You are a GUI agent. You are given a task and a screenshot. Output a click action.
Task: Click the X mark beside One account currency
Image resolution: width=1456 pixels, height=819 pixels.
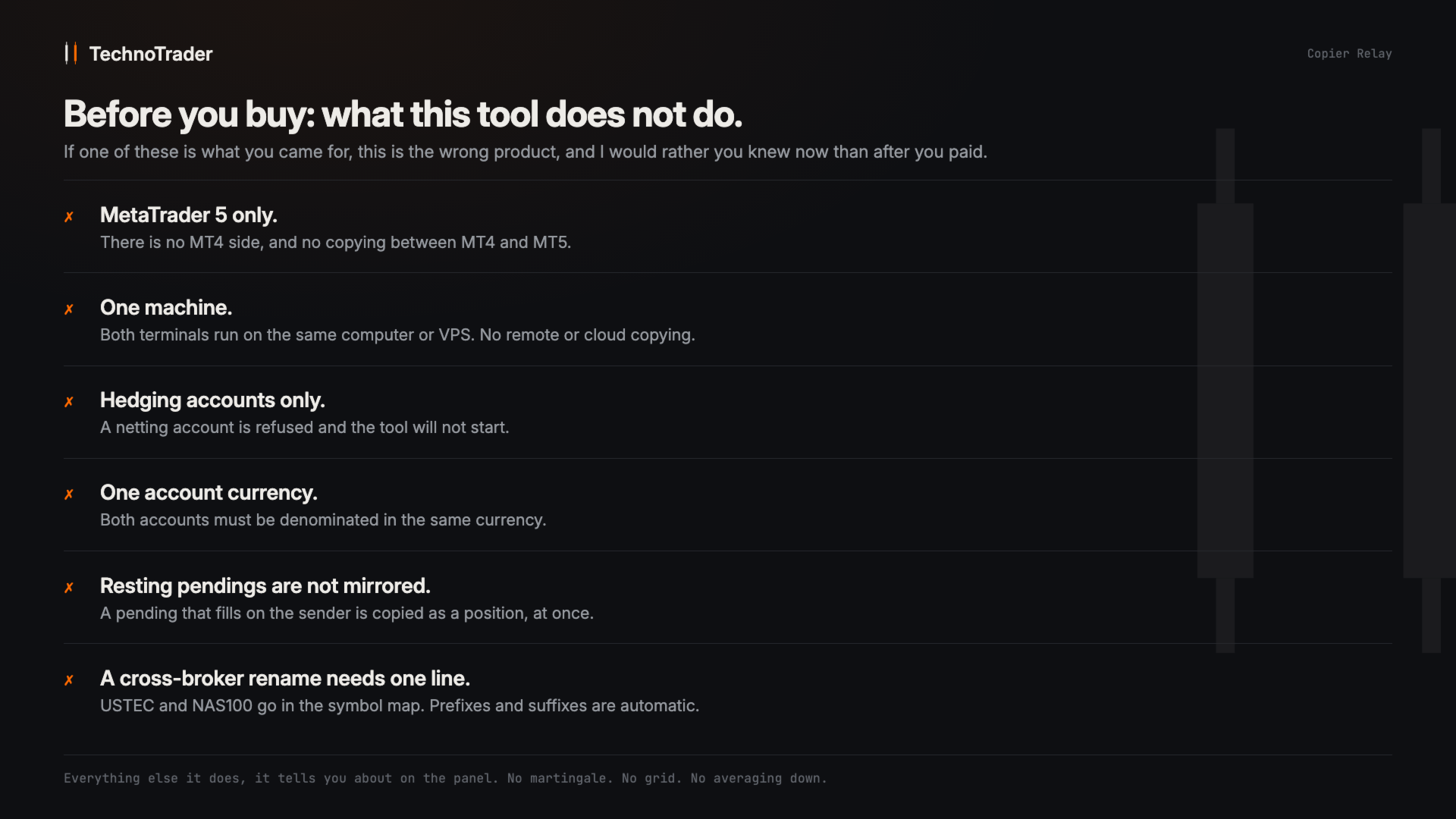[69, 494]
